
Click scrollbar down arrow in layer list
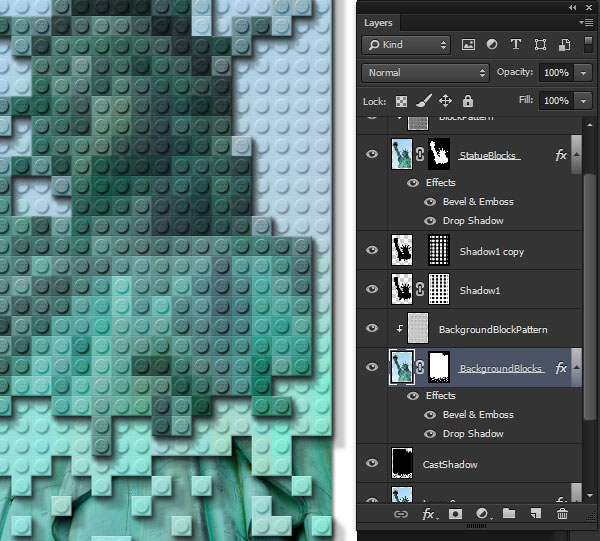pos(590,495)
